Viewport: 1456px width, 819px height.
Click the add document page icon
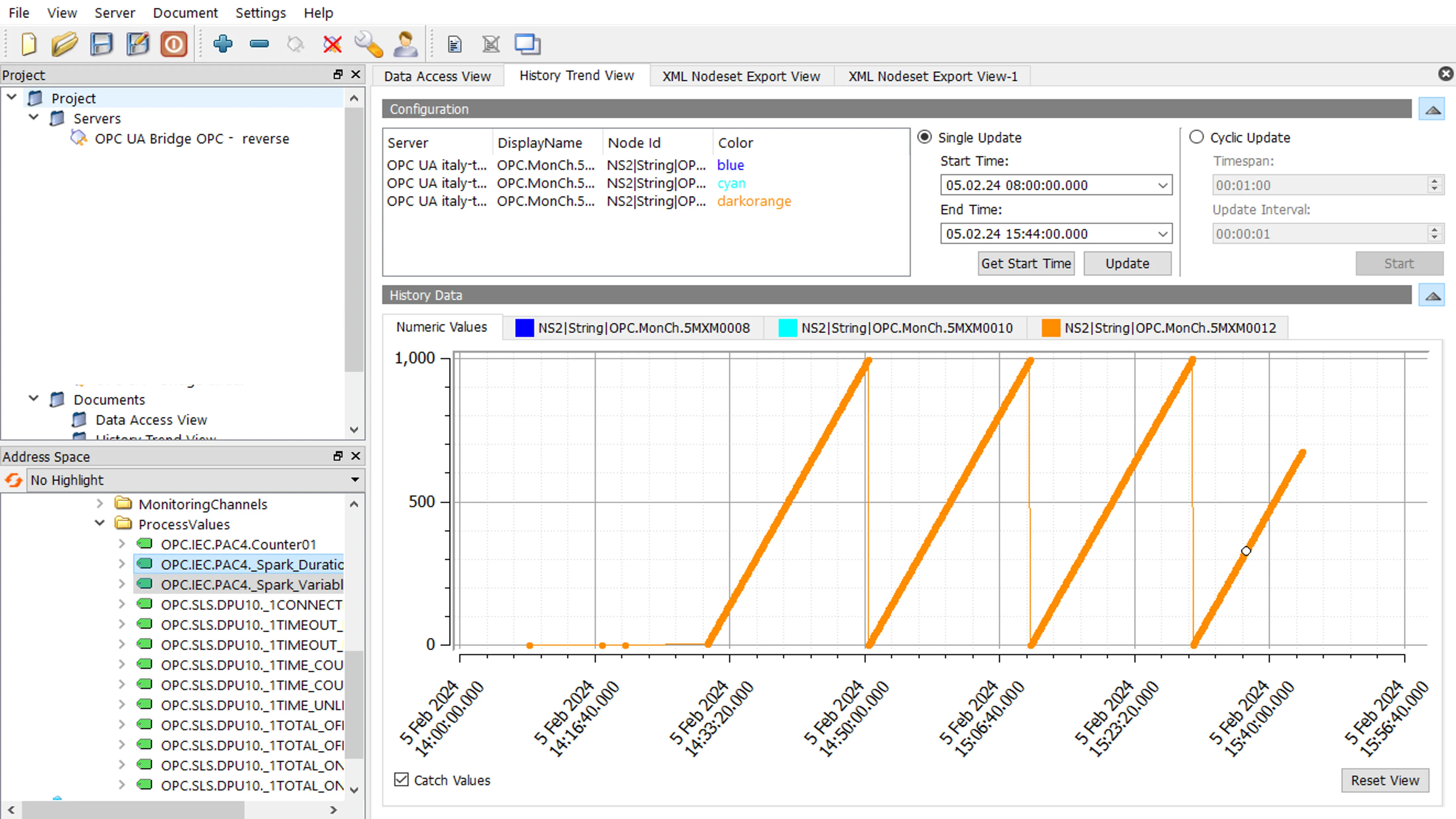[x=454, y=44]
